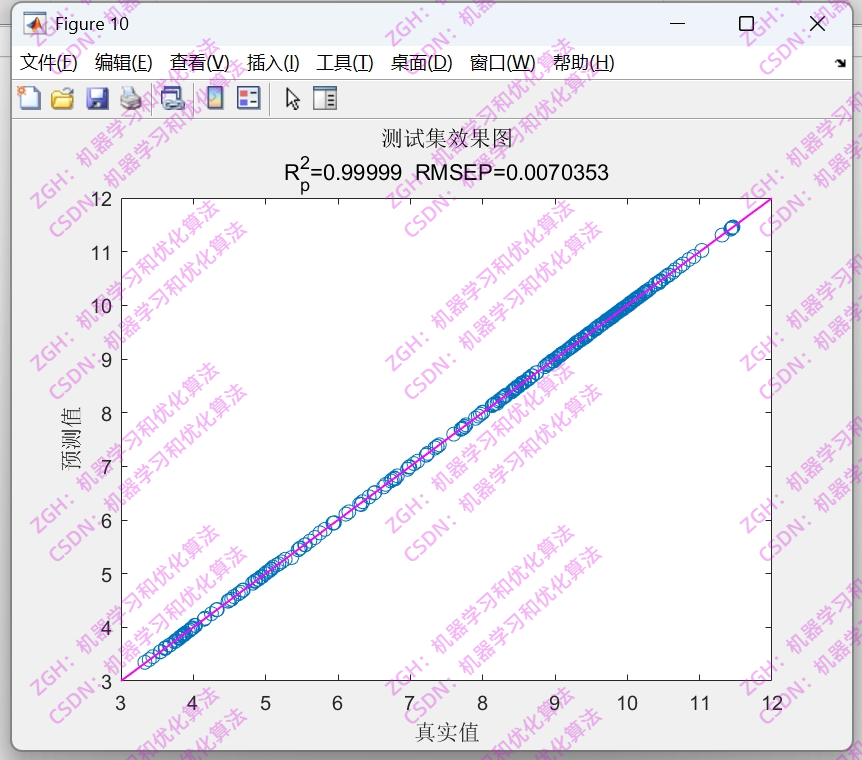The image size is (862, 760).
Task: Open the 编辑(E) menu
Action: point(124,63)
